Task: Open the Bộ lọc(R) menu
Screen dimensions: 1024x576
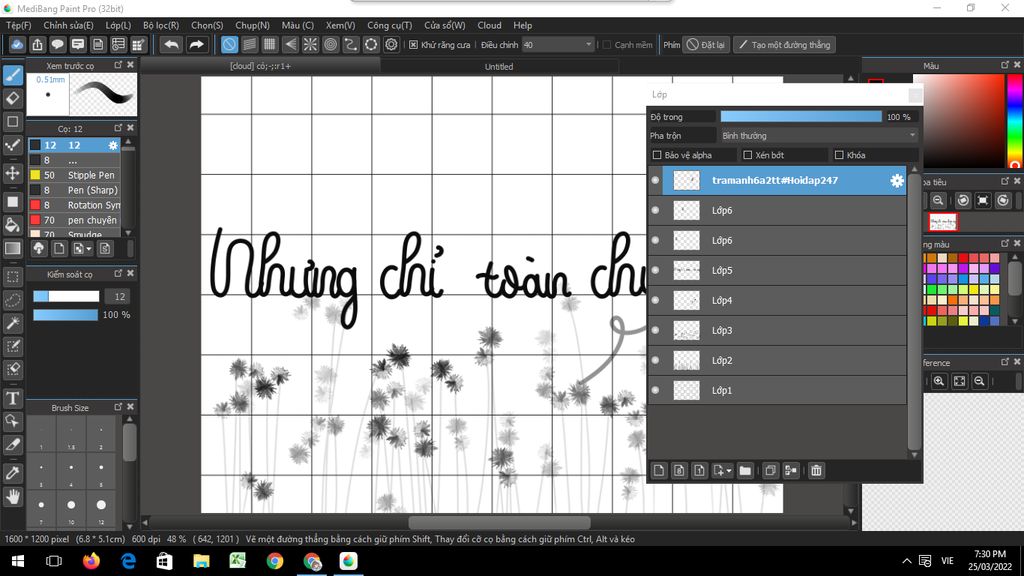Action: point(161,25)
